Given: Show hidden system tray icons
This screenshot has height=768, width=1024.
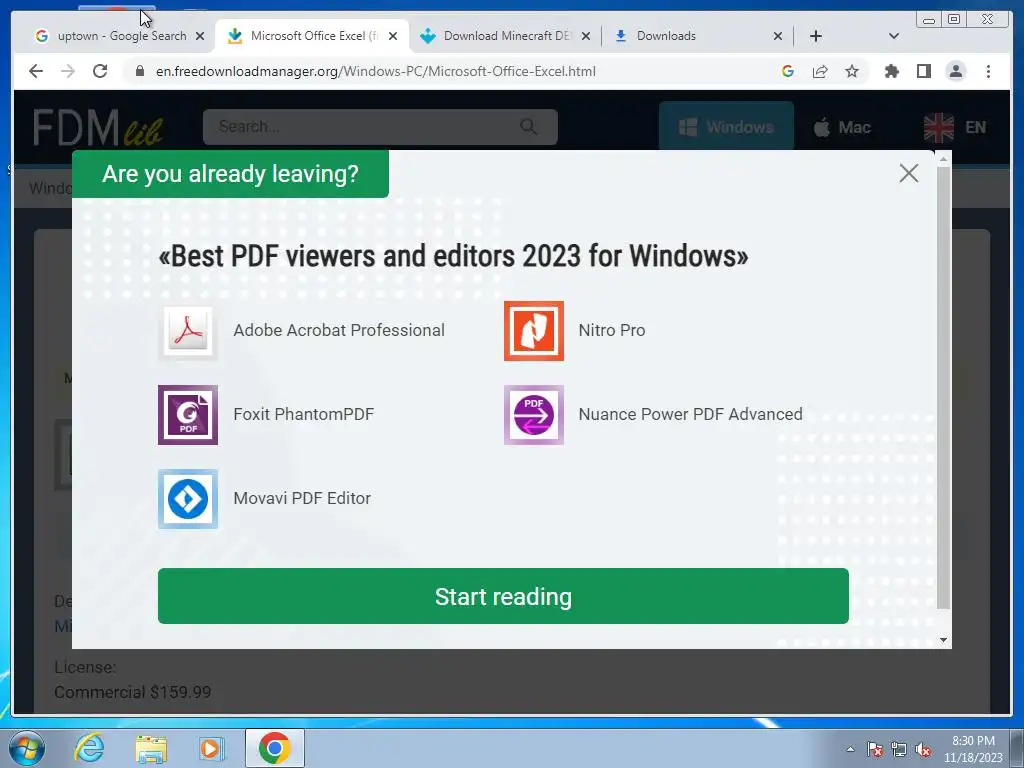Looking at the screenshot, I should coord(850,749).
